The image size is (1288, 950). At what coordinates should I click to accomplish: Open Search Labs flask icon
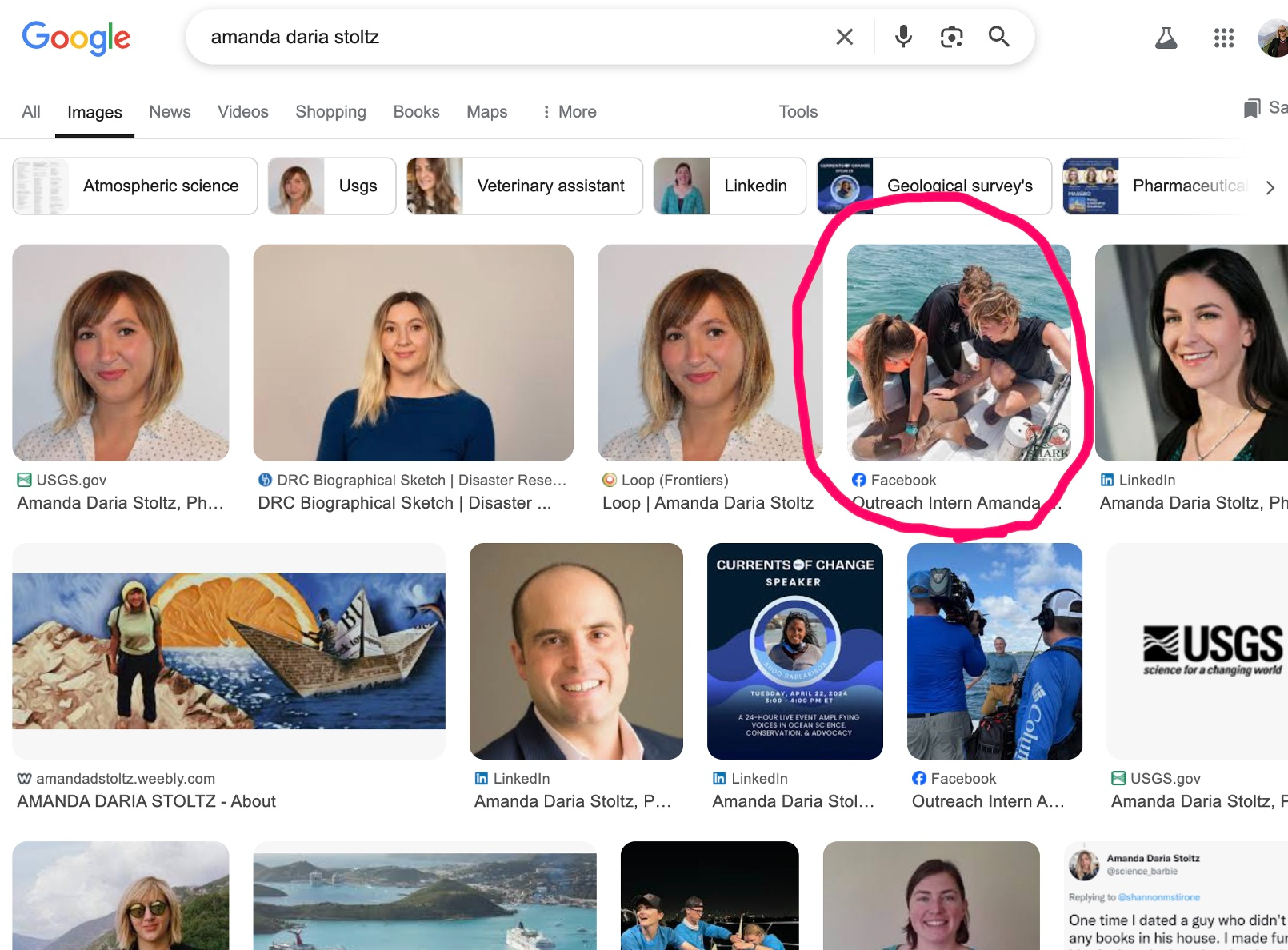click(x=1166, y=38)
